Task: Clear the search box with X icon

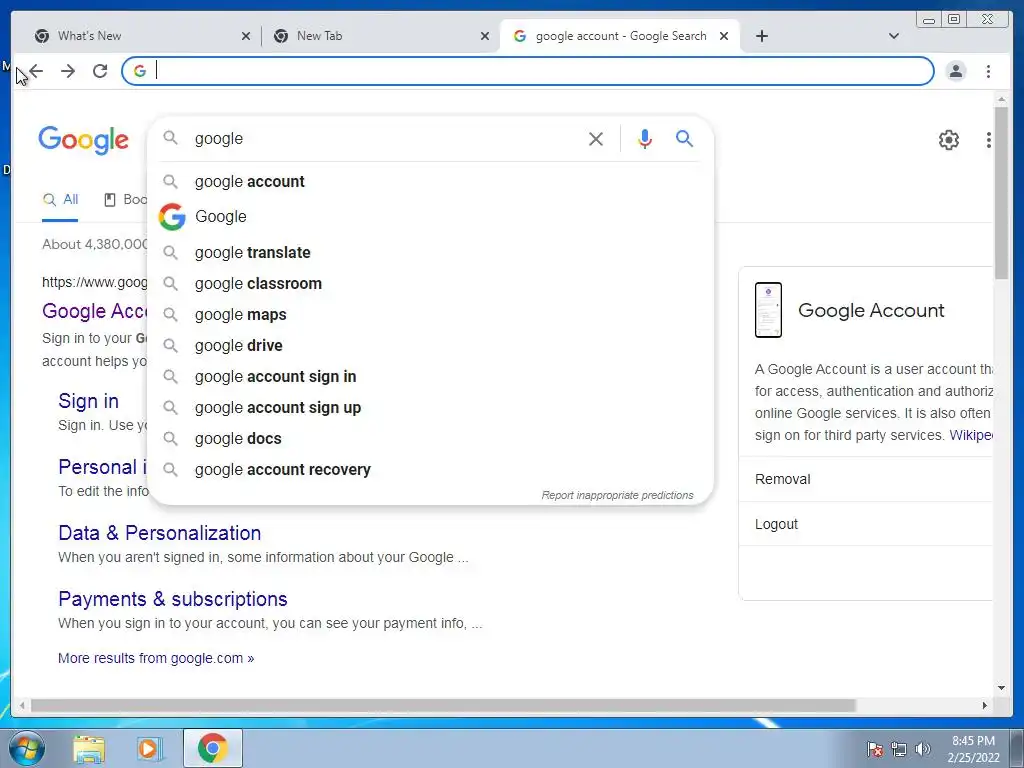Action: pyautogui.click(x=596, y=138)
